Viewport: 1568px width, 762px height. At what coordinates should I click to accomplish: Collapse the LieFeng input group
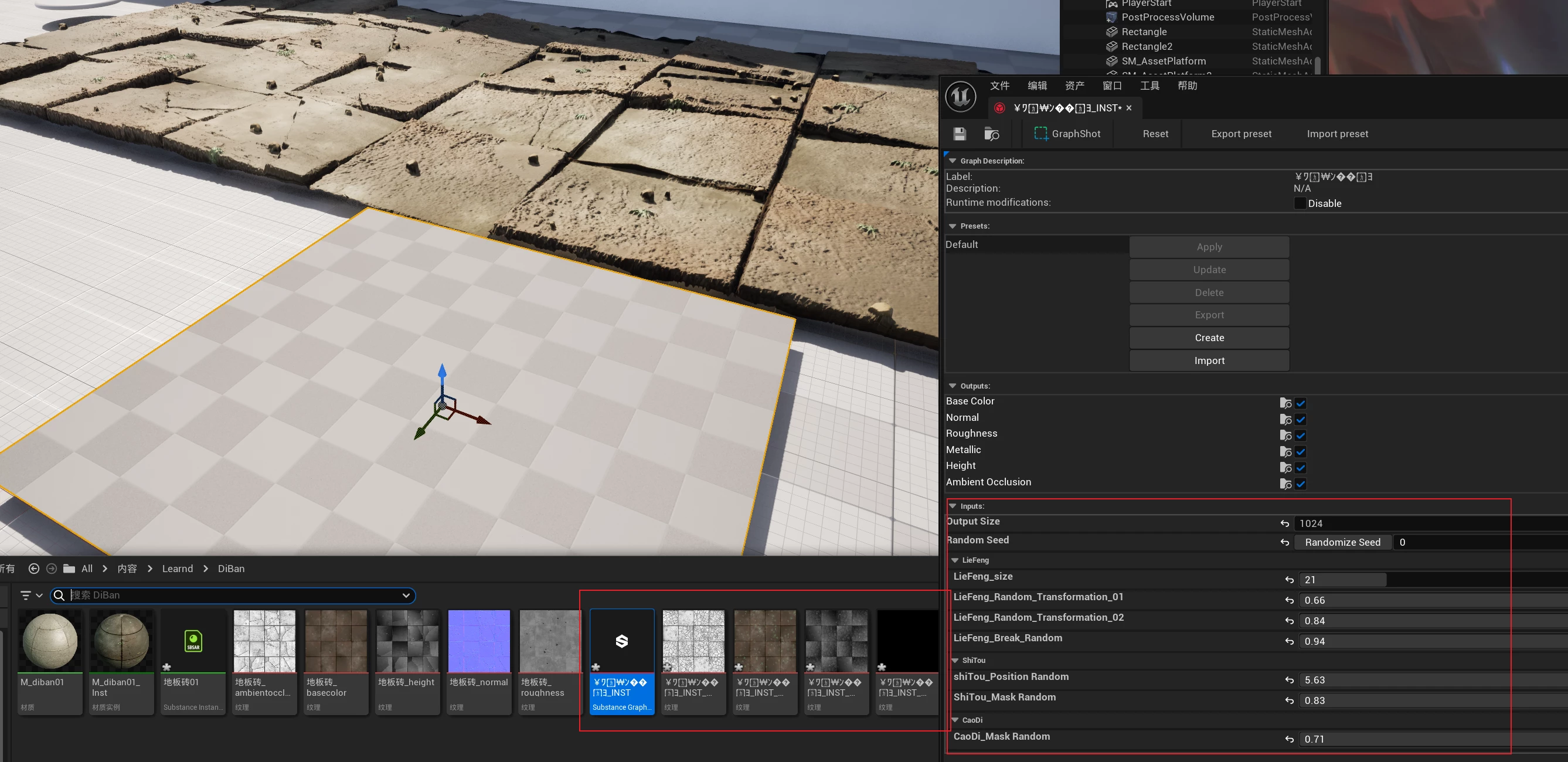click(x=955, y=560)
